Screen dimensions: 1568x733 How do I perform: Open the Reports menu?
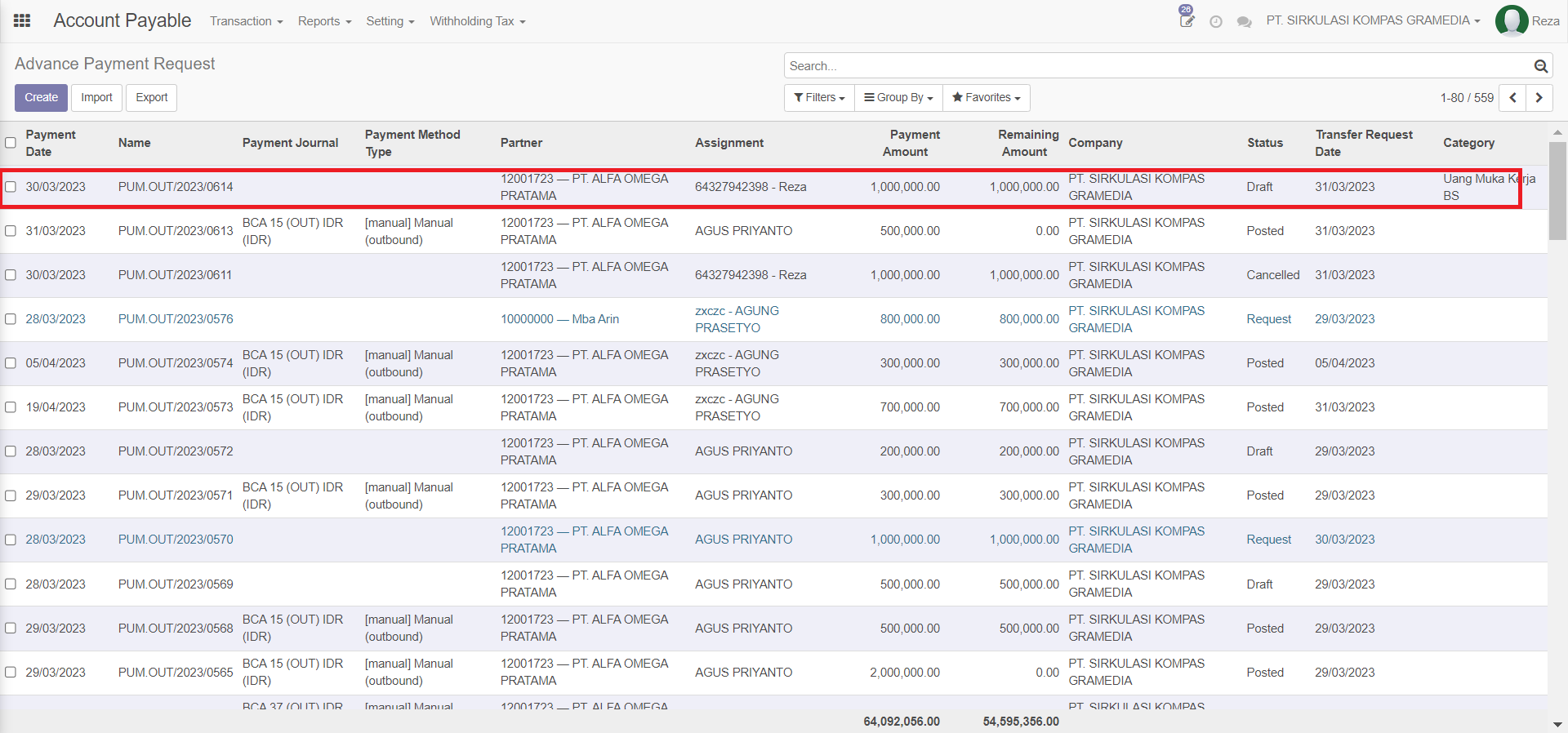(x=324, y=21)
